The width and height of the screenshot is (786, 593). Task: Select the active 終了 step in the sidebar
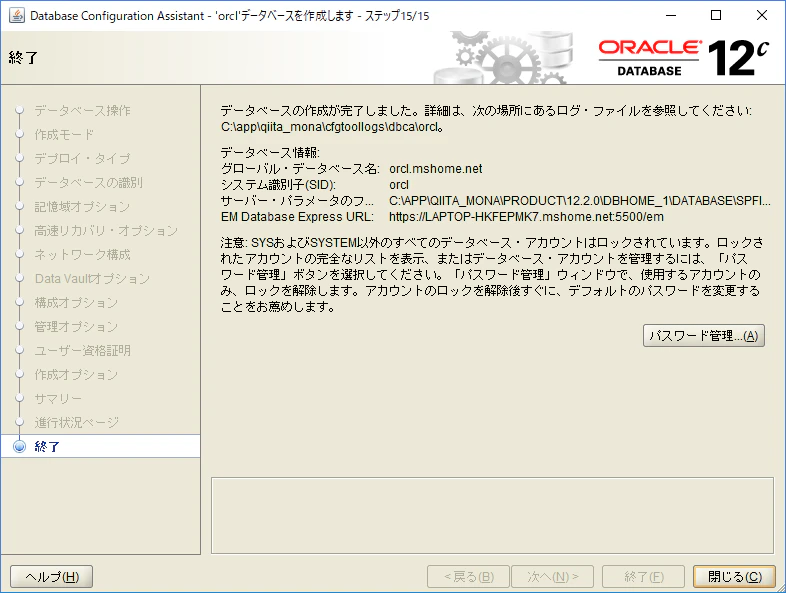click(100, 446)
